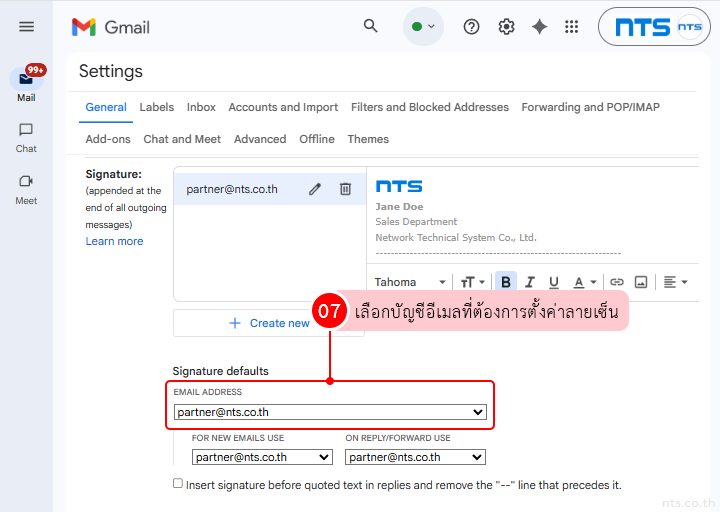Open the Add-ons tab
Viewport: 720px width, 512px height.
(108, 139)
